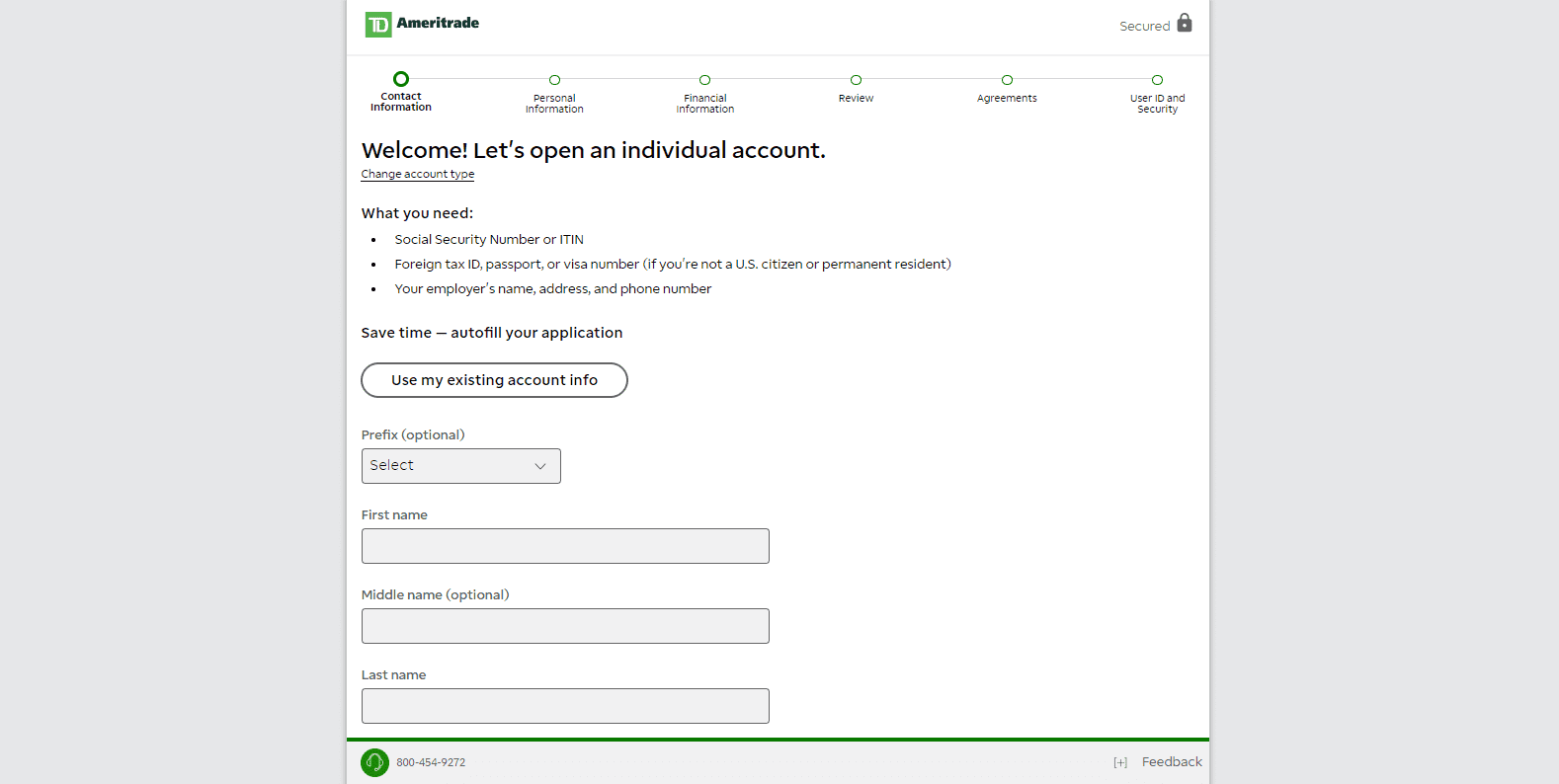Click Social Security Number or ITIN text

(x=489, y=240)
